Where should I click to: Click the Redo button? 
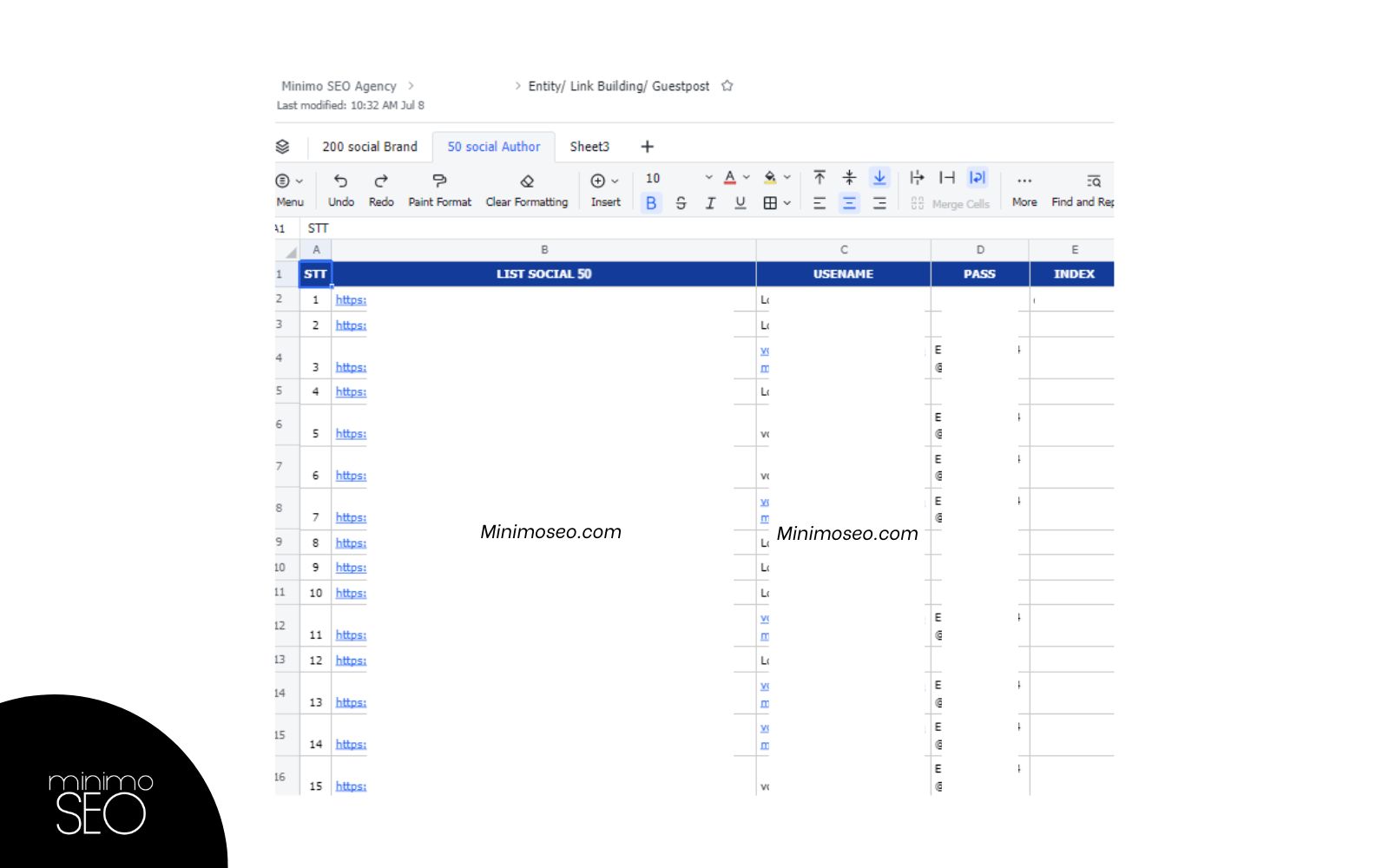381,190
